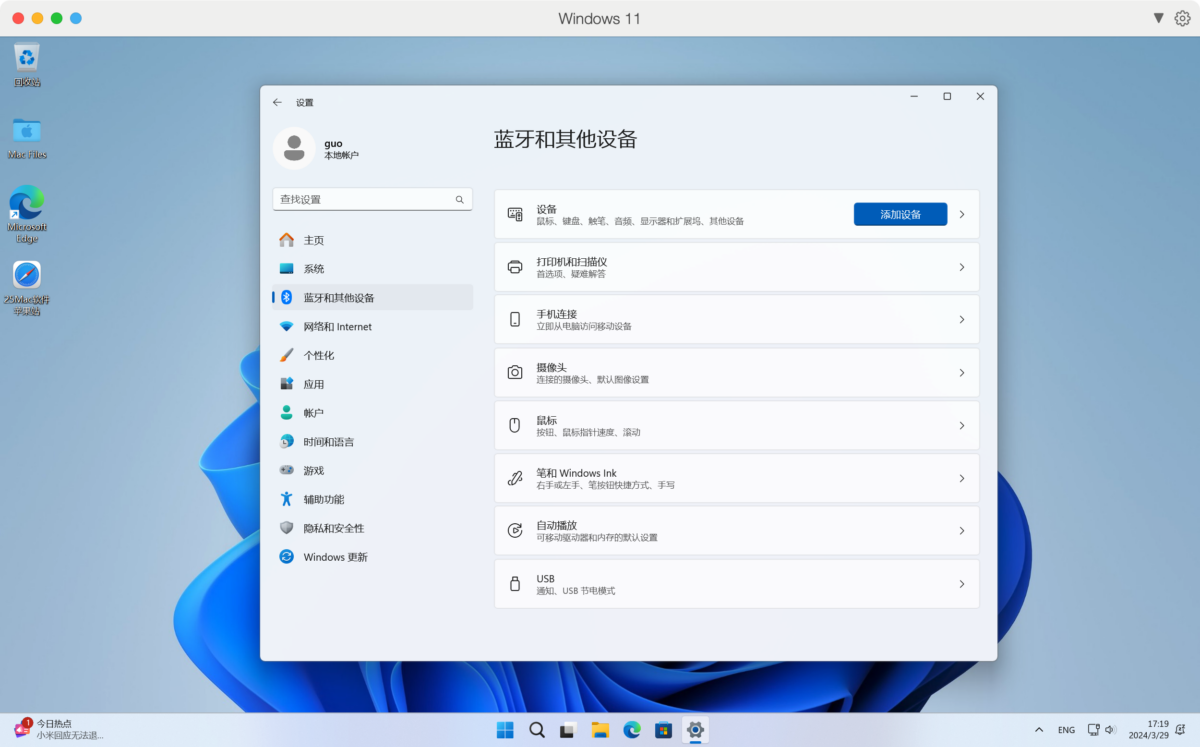
Task: Click the volume speaker tray icon
Action: (x=1110, y=730)
